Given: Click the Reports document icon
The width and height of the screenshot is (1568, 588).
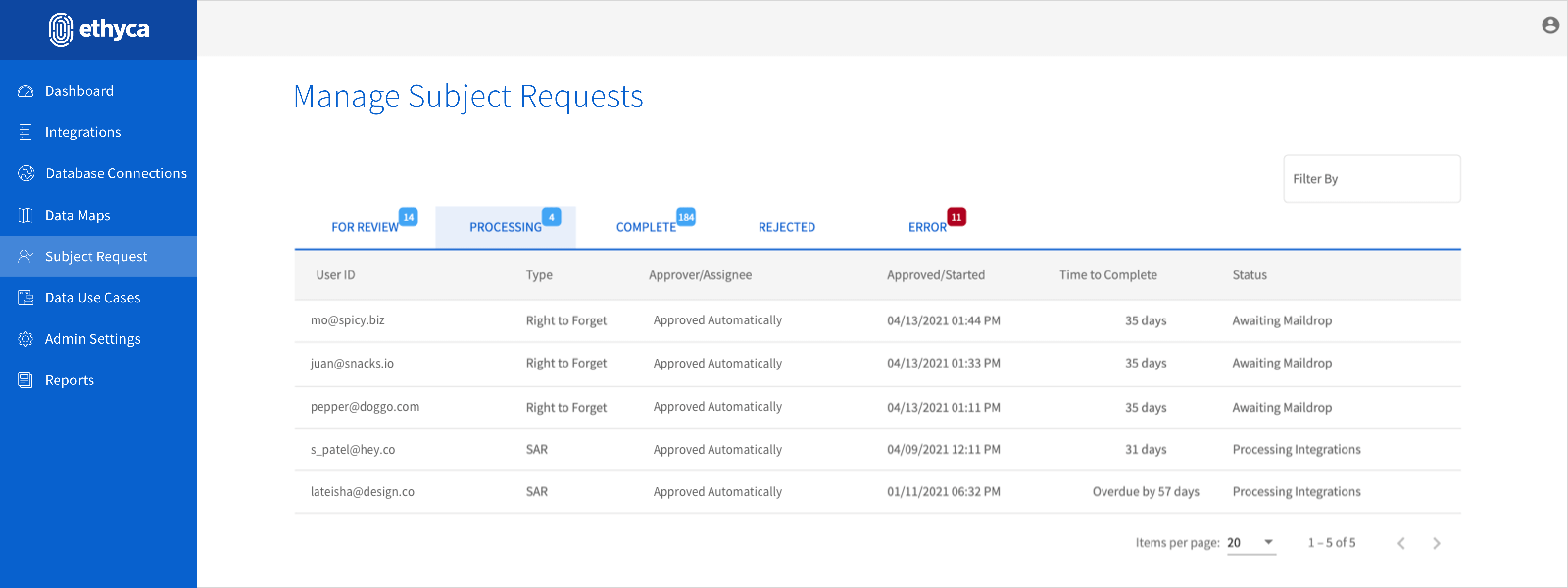Looking at the screenshot, I should (x=25, y=381).
